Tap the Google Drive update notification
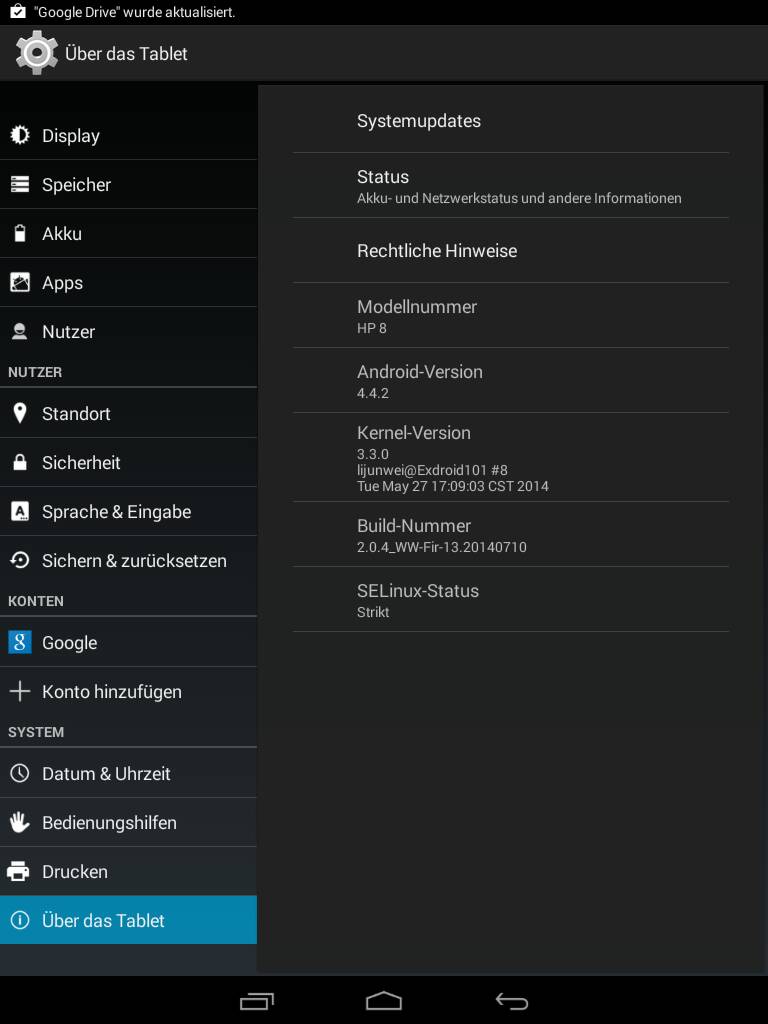The width and height of the screenshot is (768, 1024). tap(123, 12)
